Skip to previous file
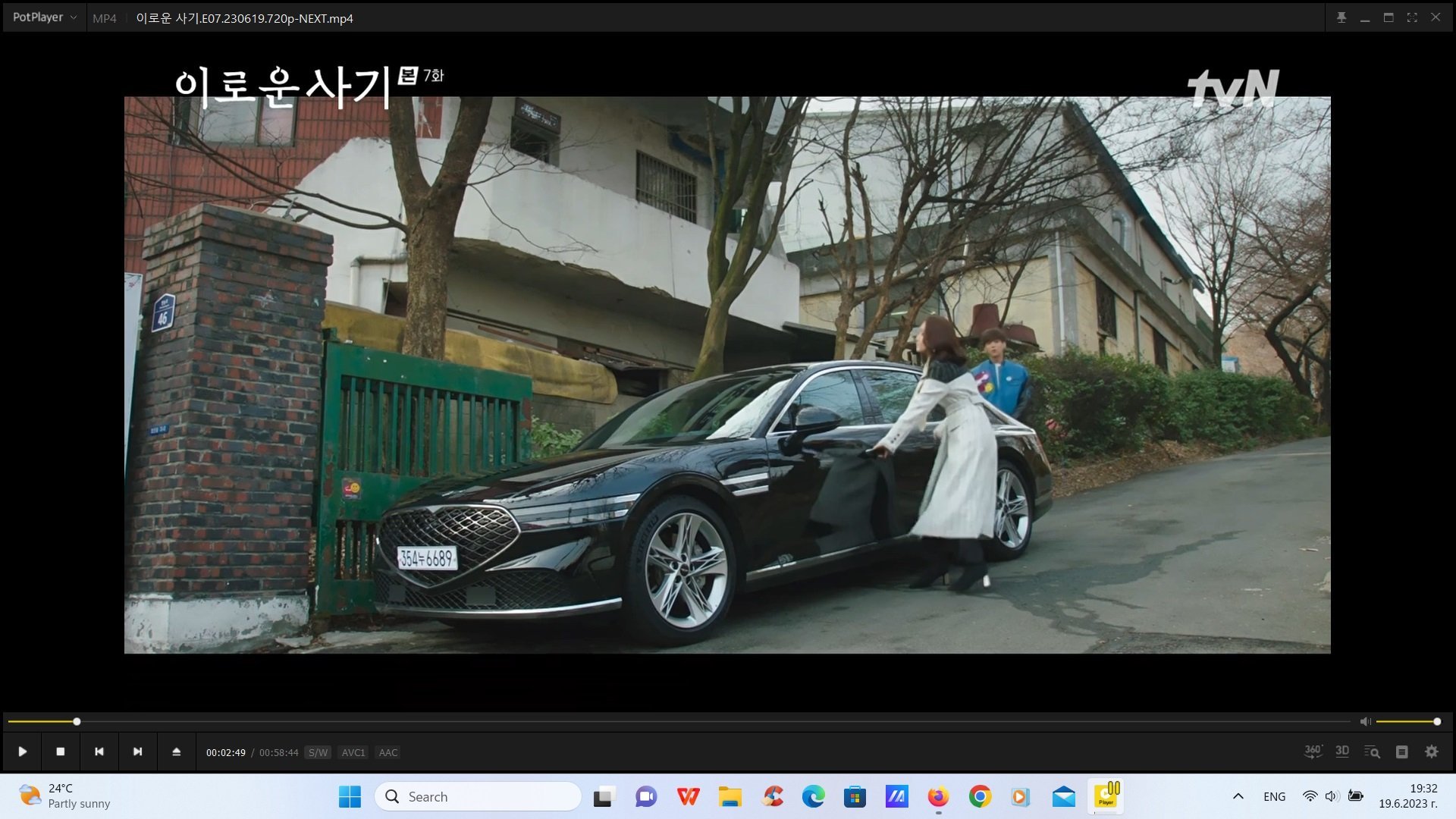This screenshot has height=819, width=1456. (x=99, y=752)
